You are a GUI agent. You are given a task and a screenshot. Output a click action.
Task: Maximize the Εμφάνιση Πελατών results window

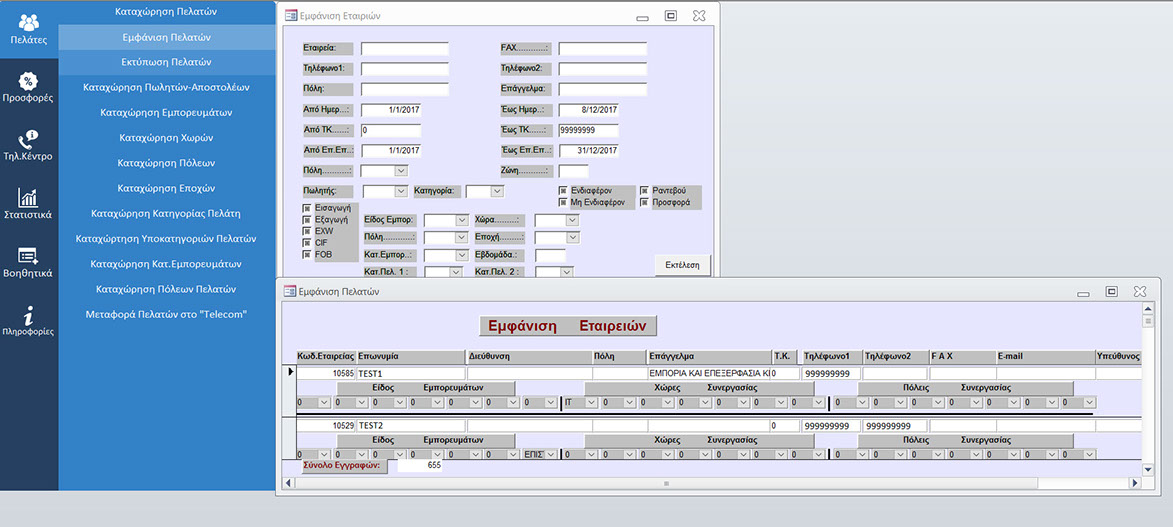(1111, 291)
